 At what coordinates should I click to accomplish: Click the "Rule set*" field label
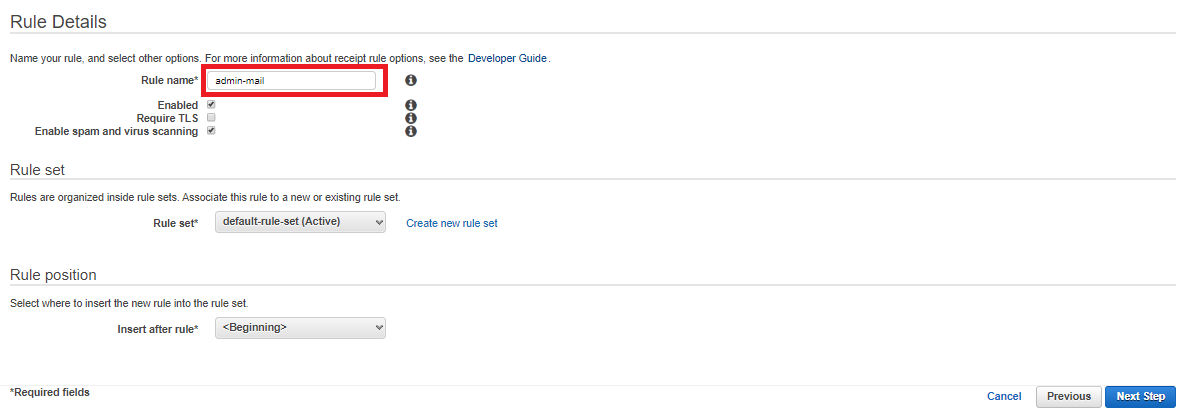[x=175, y=223]
